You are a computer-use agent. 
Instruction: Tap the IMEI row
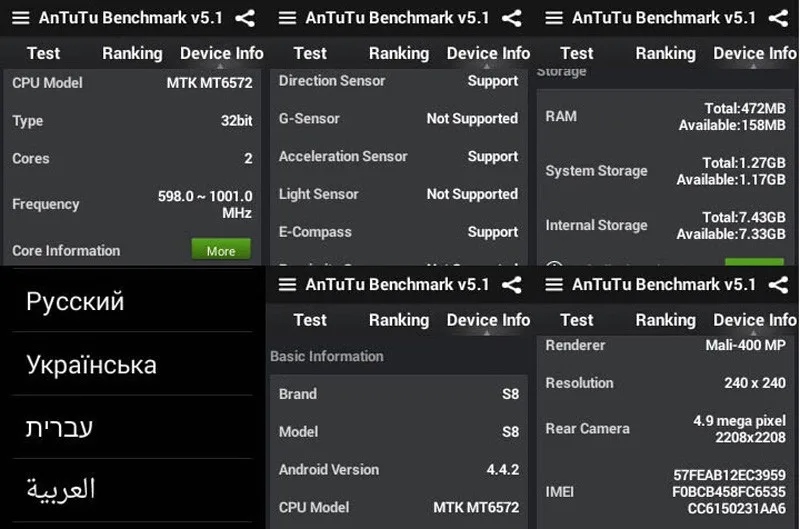[665, 492]
